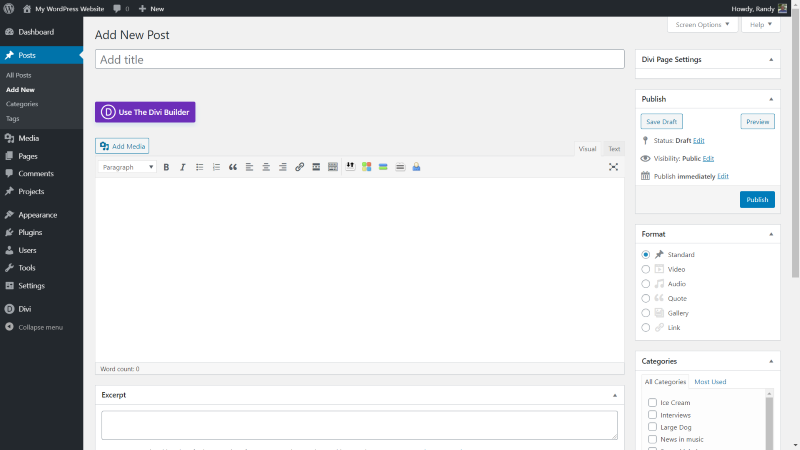Viewport: 800px width, 450px height.
Task: Check the News in music category
Action: (x=652, y=439)
